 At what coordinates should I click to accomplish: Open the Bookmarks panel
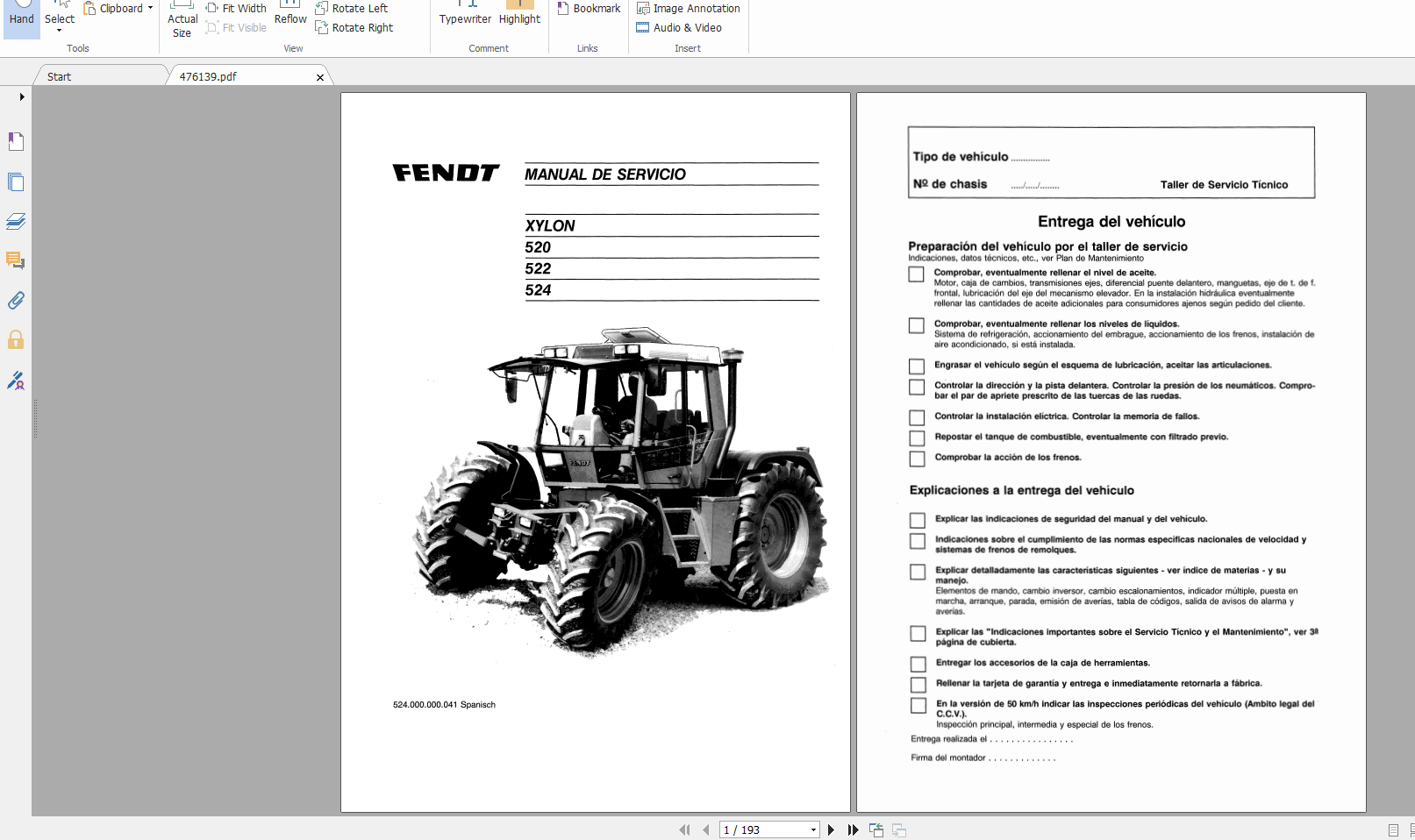(x=15, y=141)
